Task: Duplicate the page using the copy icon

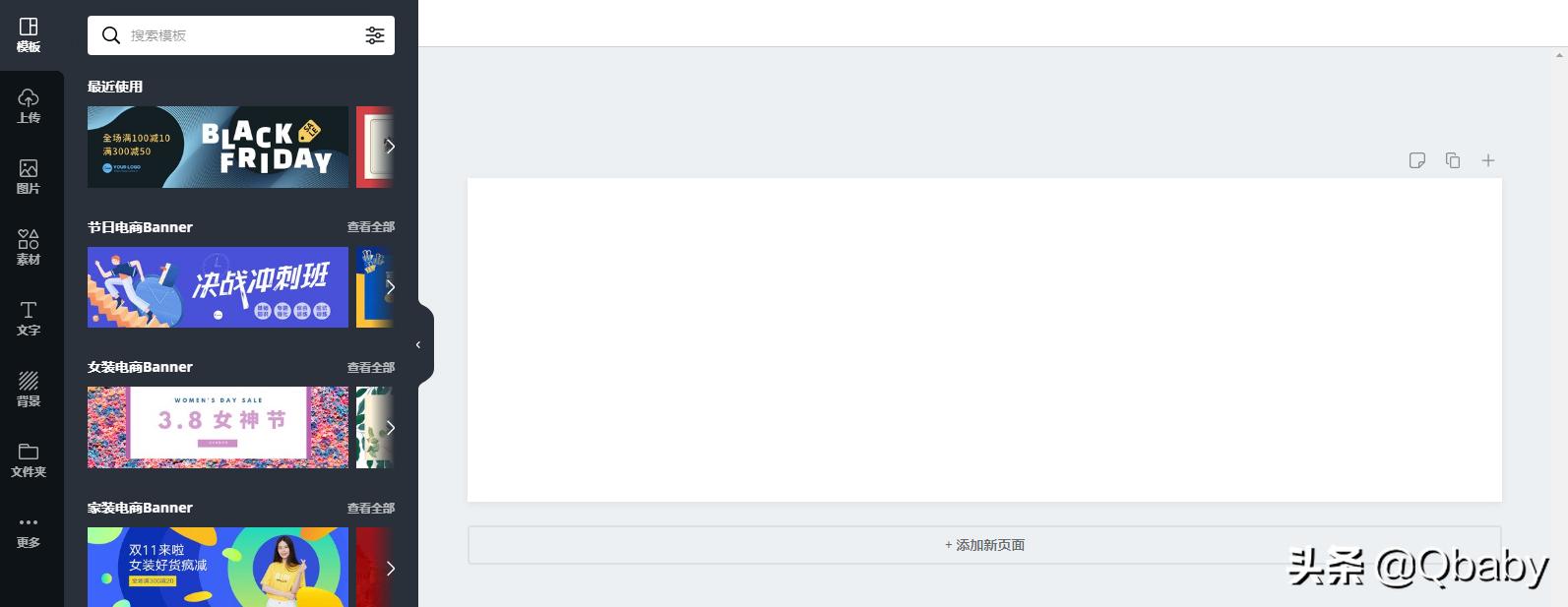Action: 1453,160
